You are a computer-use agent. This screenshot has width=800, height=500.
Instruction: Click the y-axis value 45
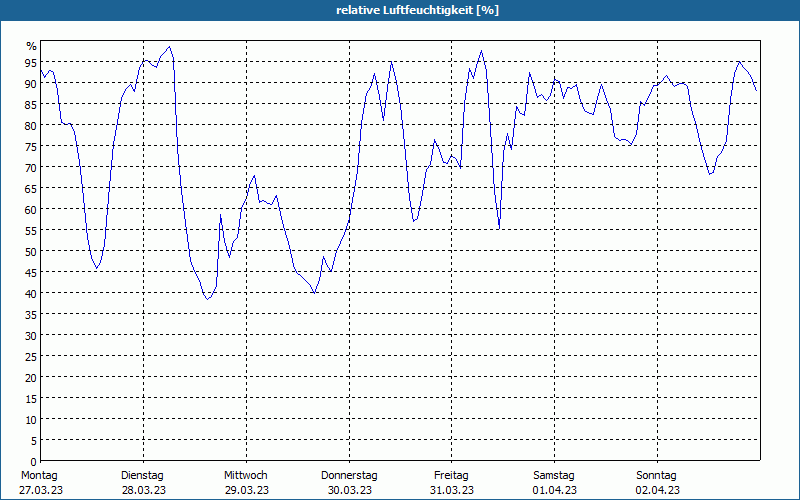coord(31,272)
